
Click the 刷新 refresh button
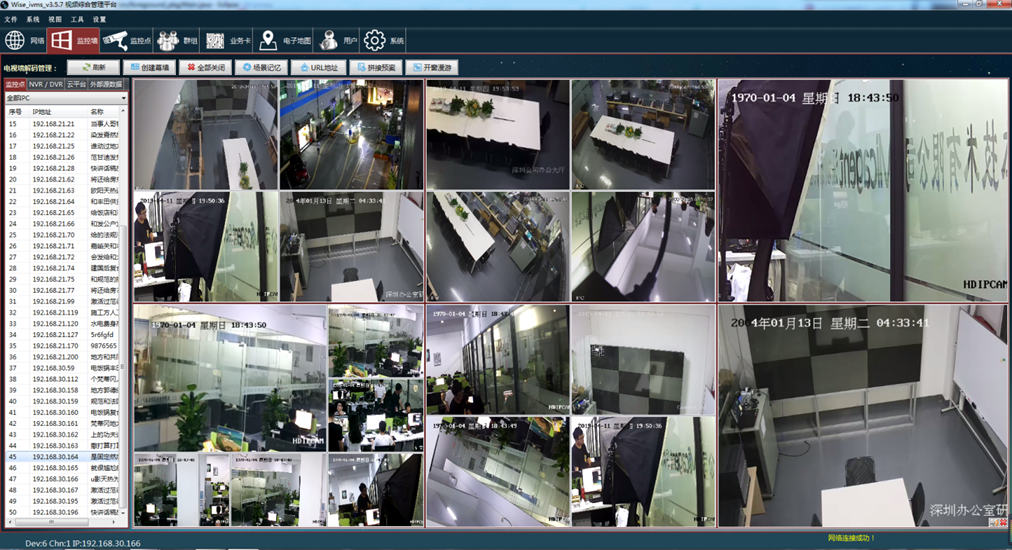click(x=93, y=68)
